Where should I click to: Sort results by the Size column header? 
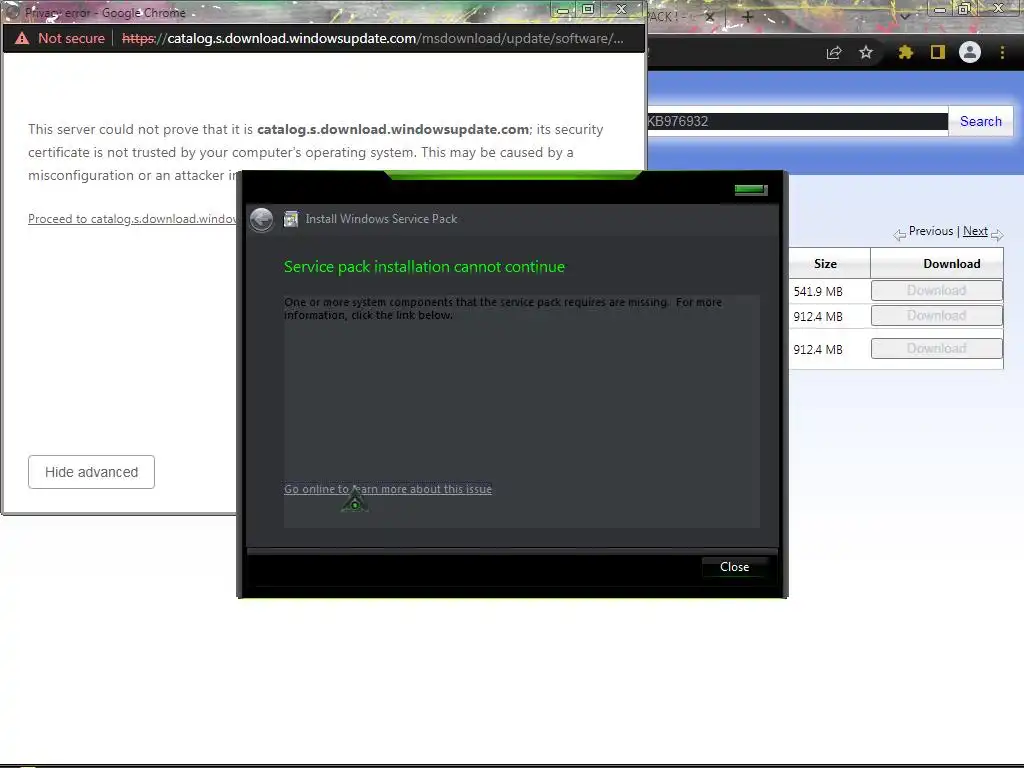click(825, 264)
